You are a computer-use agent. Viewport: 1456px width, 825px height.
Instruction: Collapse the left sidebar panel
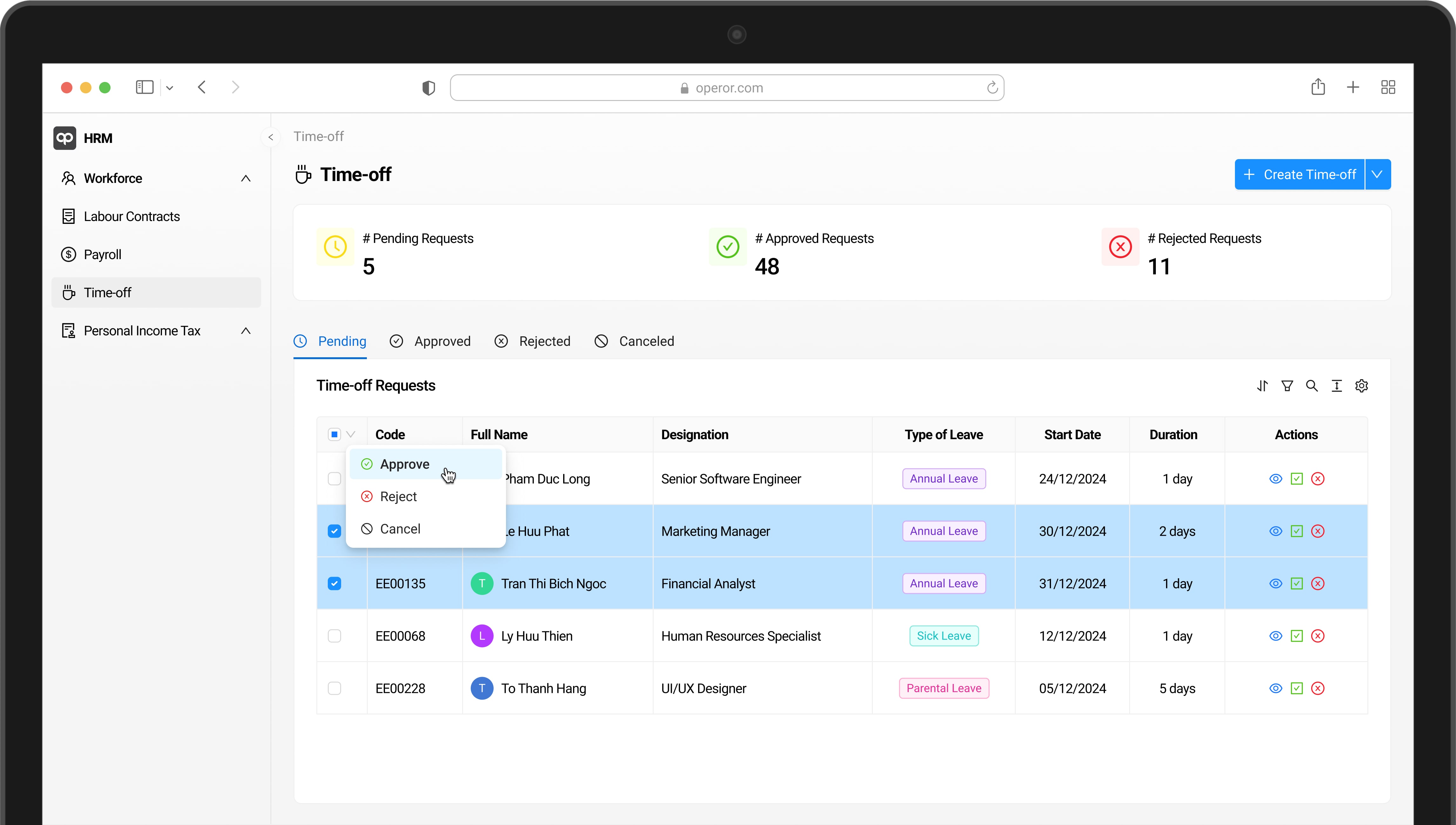271,137
